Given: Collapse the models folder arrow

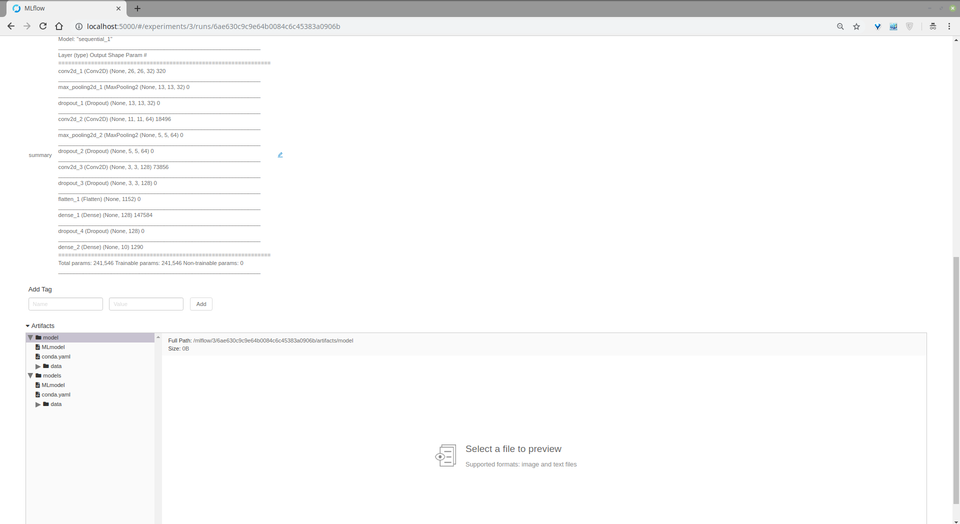Looking at the screenshot, I should (x=30, y=375).
